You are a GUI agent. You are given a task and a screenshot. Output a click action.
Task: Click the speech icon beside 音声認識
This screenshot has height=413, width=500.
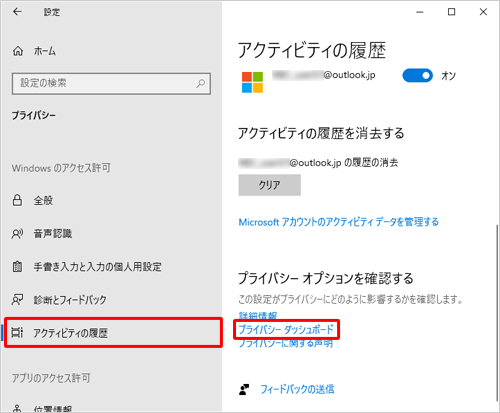coord(17,234)
